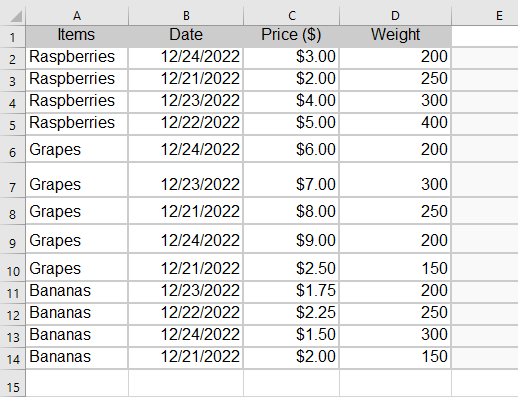Click the weight 400 cell
The height and width of the screenshot is (397, 518).
tap(395, 124)
